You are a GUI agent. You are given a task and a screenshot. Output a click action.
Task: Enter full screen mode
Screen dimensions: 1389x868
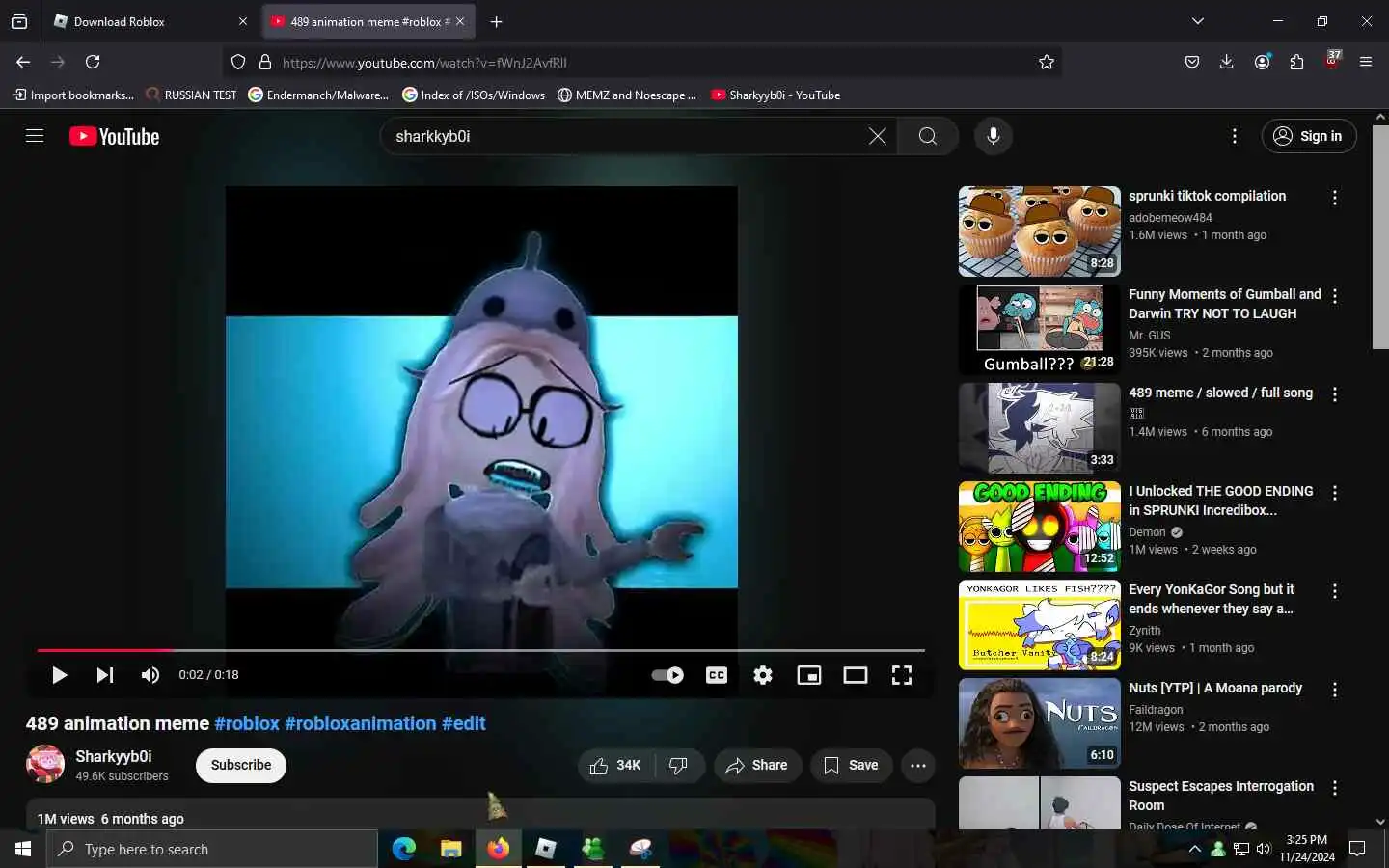[x=902, y=675]
